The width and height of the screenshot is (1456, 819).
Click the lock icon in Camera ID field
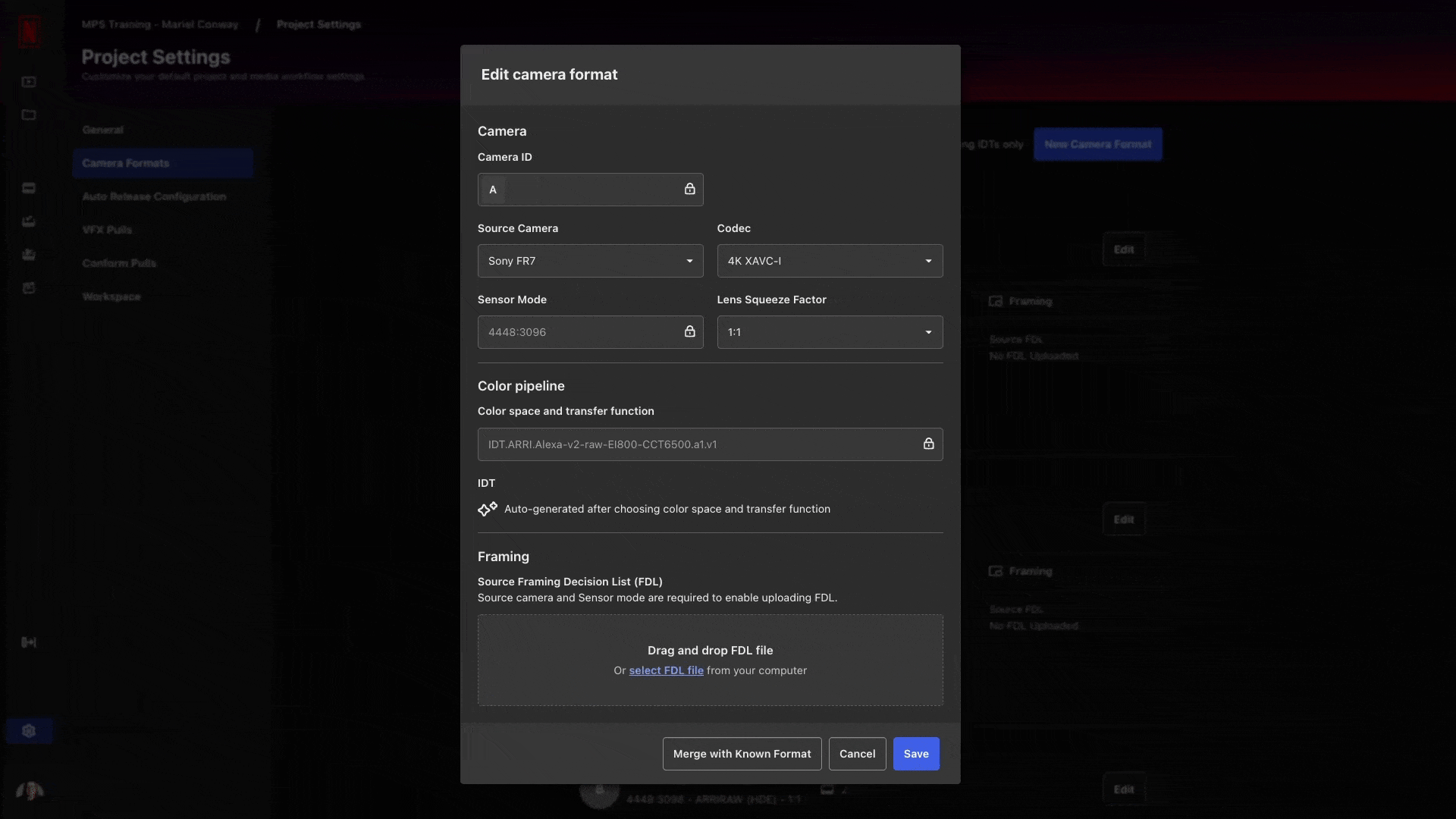689,189
